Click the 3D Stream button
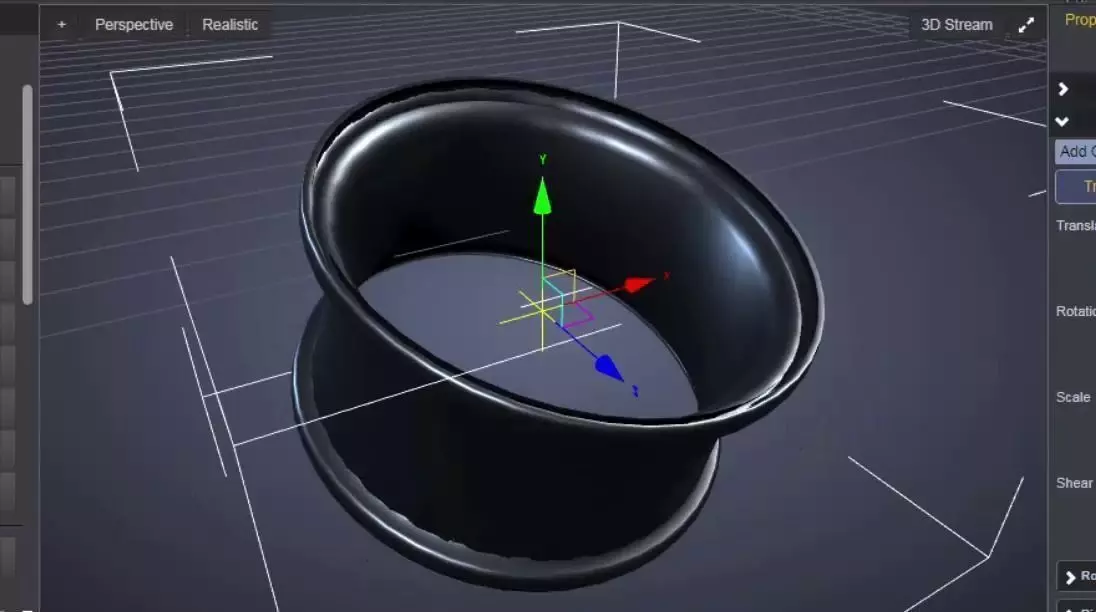The height and width of the screenshot is (612, 1096). 956,24
